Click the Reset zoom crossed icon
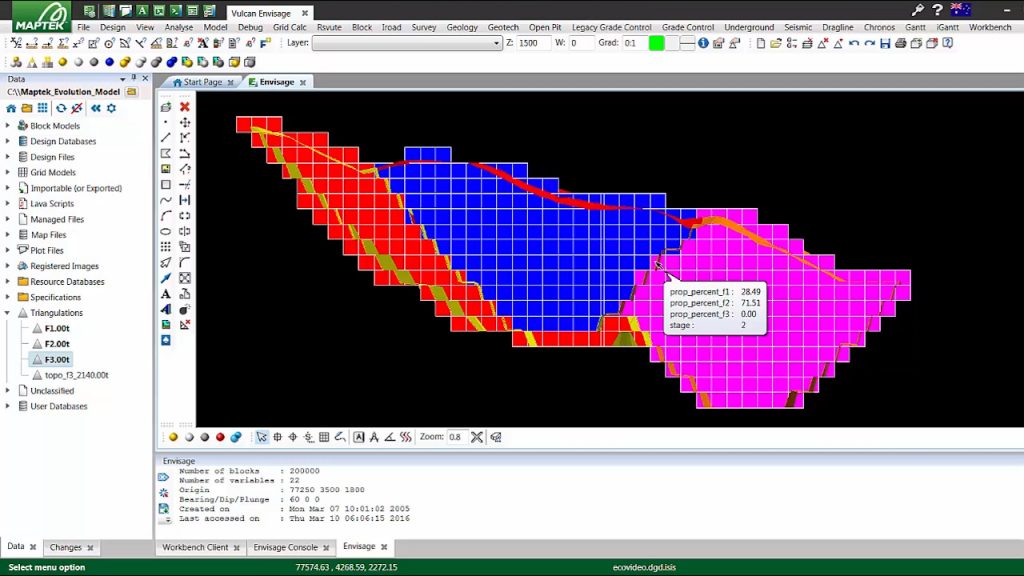Viewport: 1024px width, 576px height. click(477, 437)
